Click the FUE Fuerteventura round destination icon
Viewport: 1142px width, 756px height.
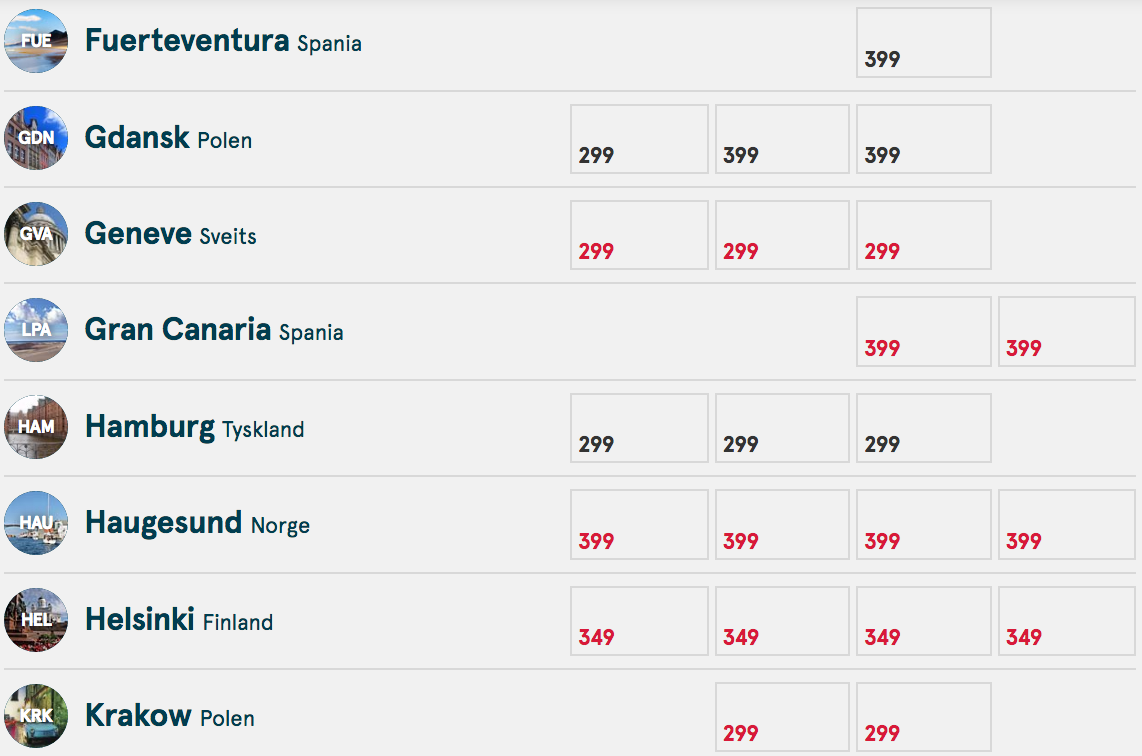click(x=36, y=41)
